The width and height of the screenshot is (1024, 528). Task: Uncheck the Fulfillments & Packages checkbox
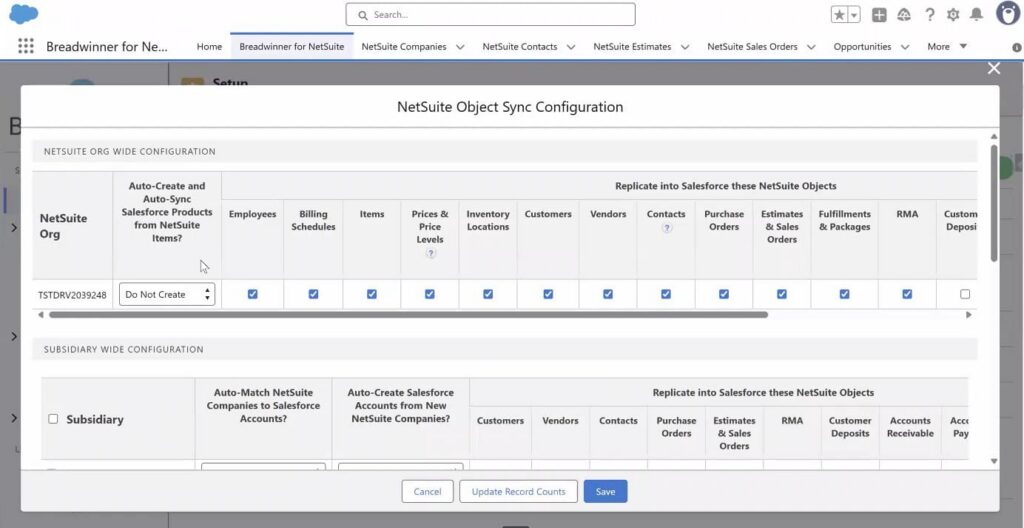(x=844, y=294)
